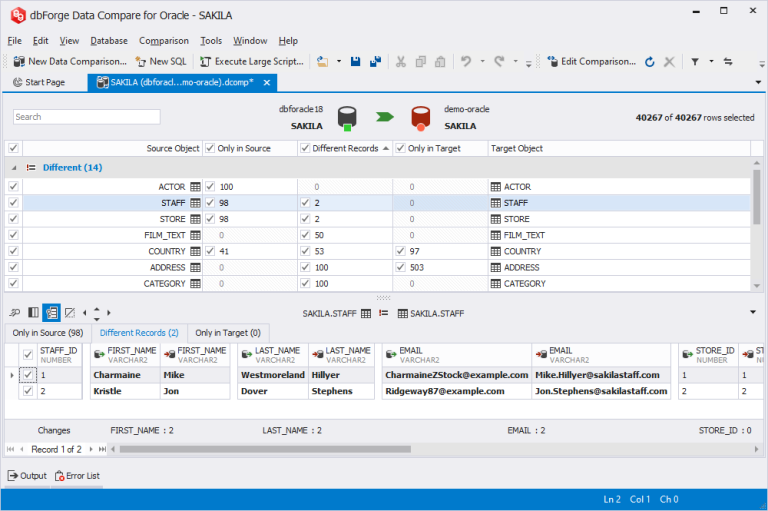This screenshot has height=511, width=768.
Task: Collapse the Different (14) group
Action: tap(14, 168)
